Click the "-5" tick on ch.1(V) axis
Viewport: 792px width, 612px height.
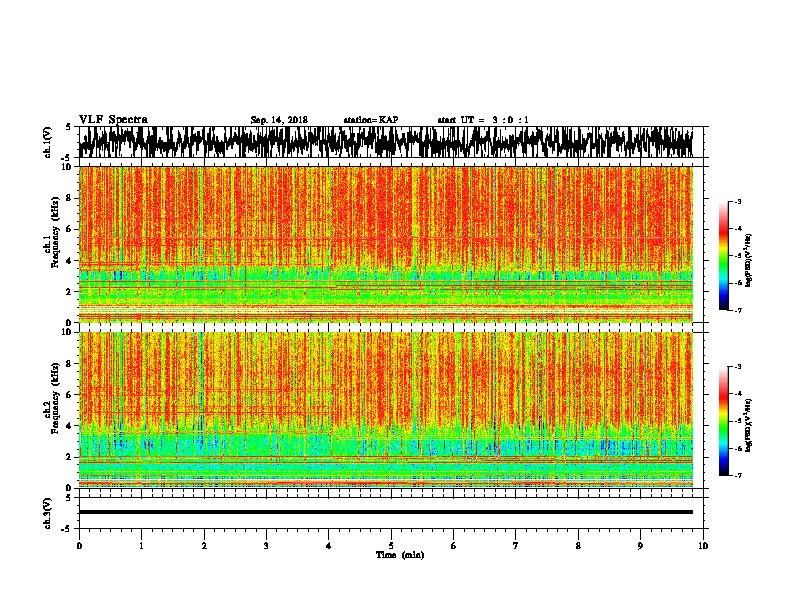point(66,158)
